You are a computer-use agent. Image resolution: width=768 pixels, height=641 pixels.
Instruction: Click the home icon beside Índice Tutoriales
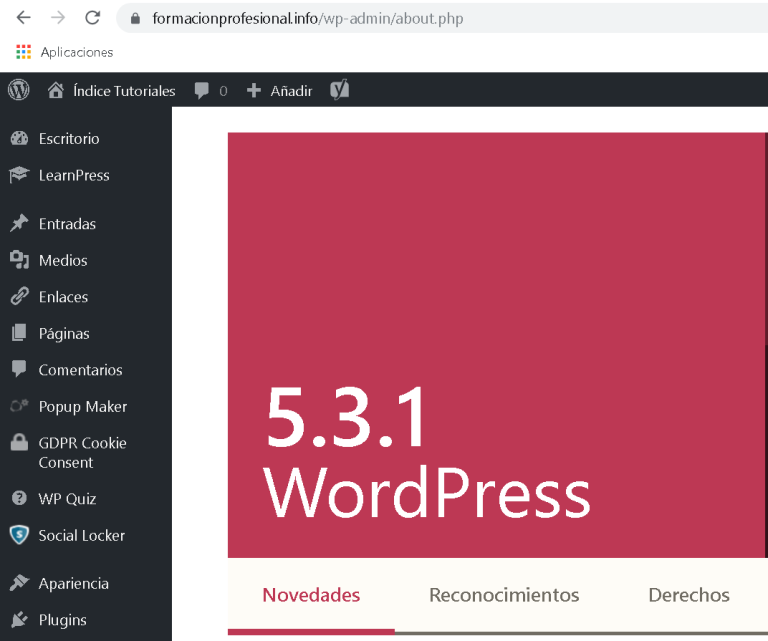coord(56,90)
